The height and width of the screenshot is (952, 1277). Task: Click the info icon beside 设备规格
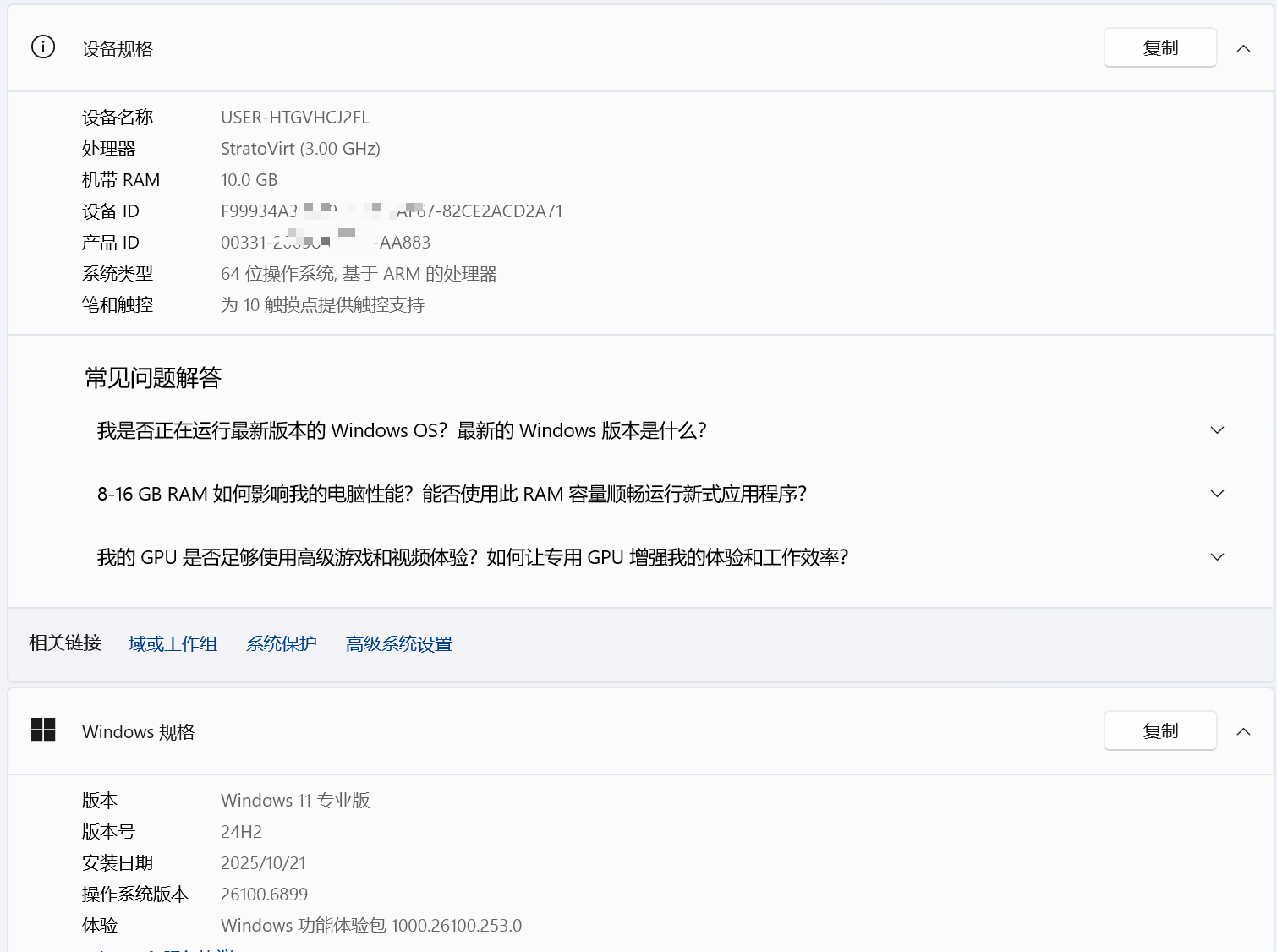click(x=43, y=47)
